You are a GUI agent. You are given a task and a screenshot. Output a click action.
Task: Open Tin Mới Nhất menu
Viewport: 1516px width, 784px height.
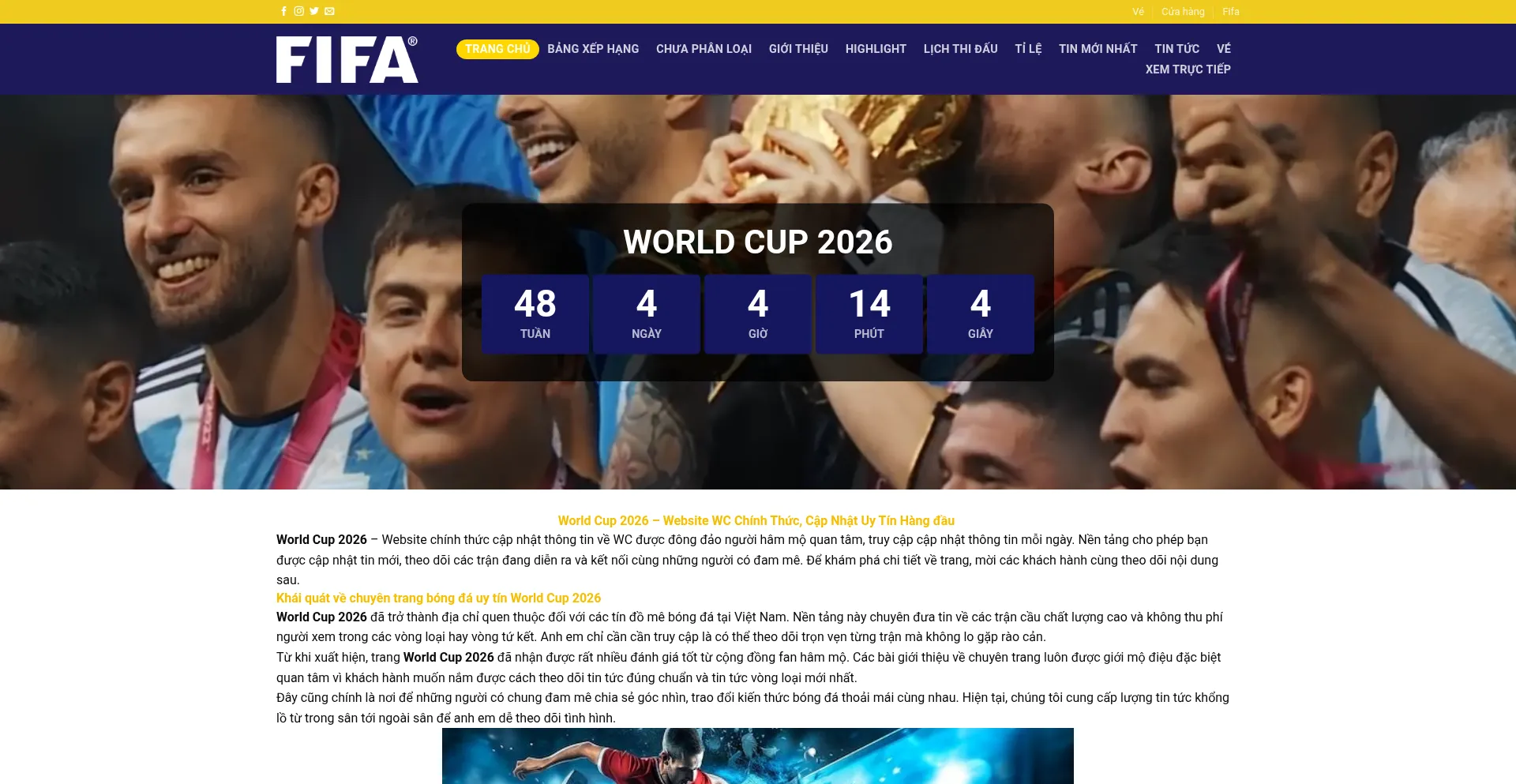coord(1098,49)
